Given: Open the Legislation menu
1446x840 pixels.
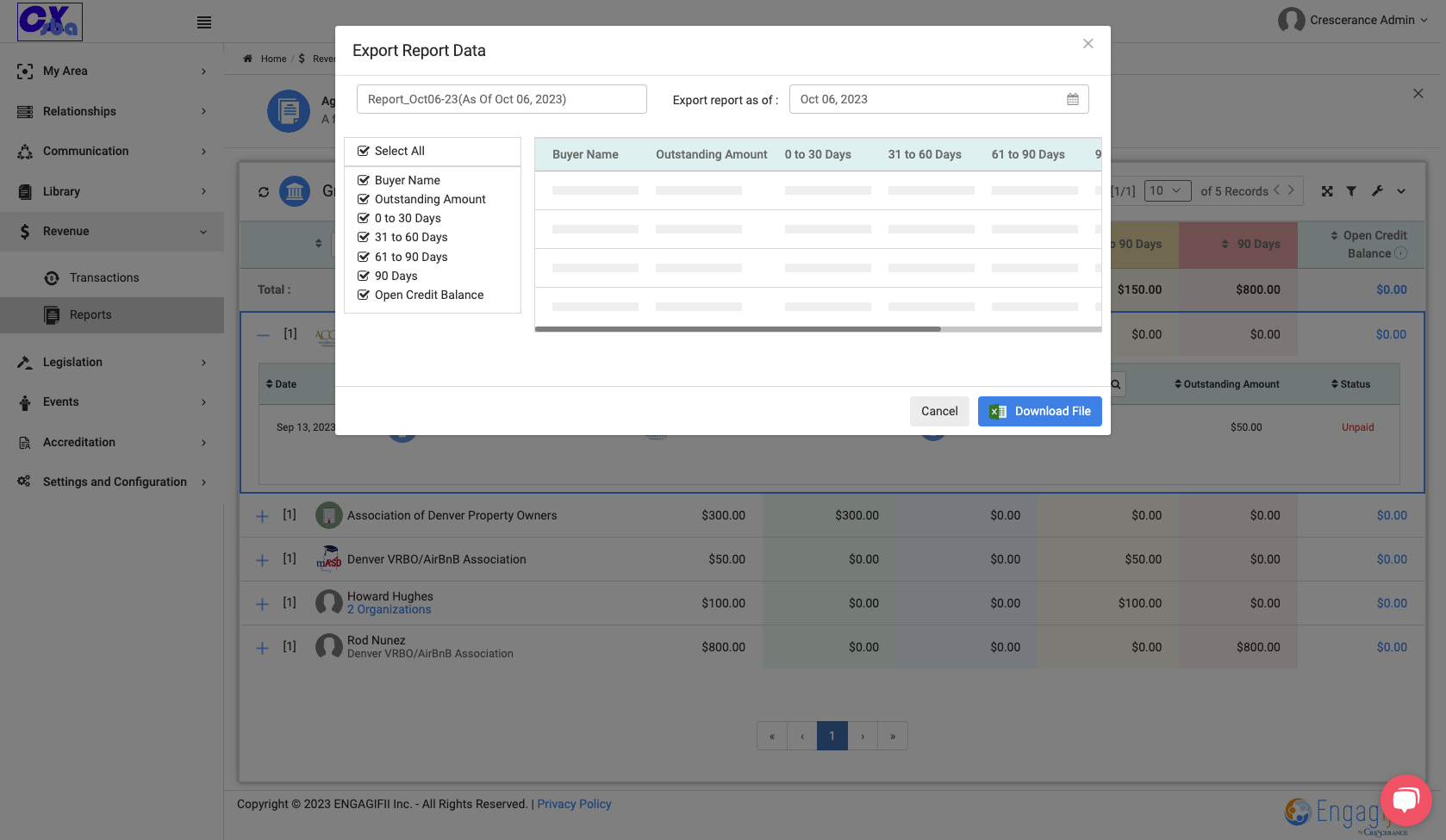Looking at the screenshot, I should [x=112, y=363].
